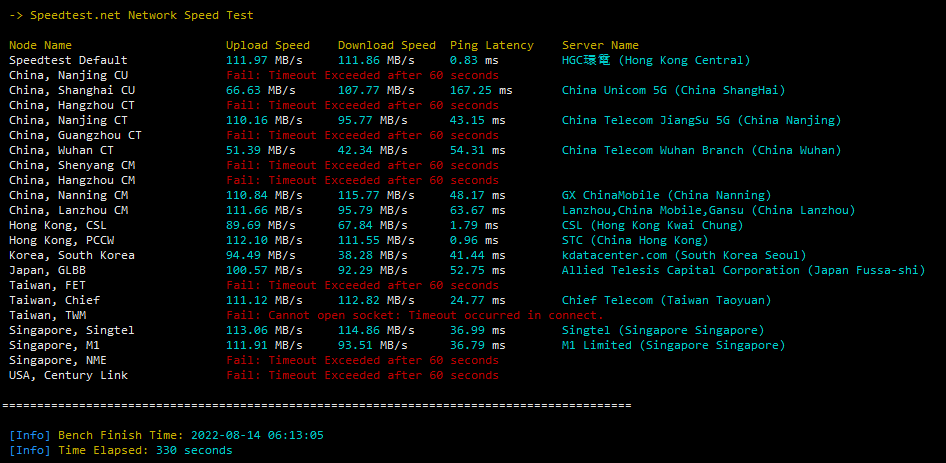Click the 'China, Nanning CM' node
The image size is (946, 463).
68,196
